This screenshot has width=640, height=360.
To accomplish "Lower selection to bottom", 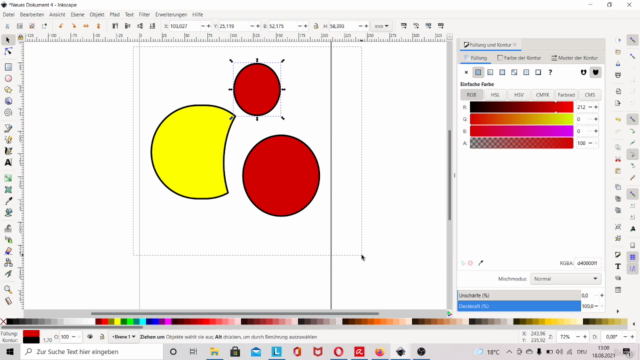I will coord(152,26).
